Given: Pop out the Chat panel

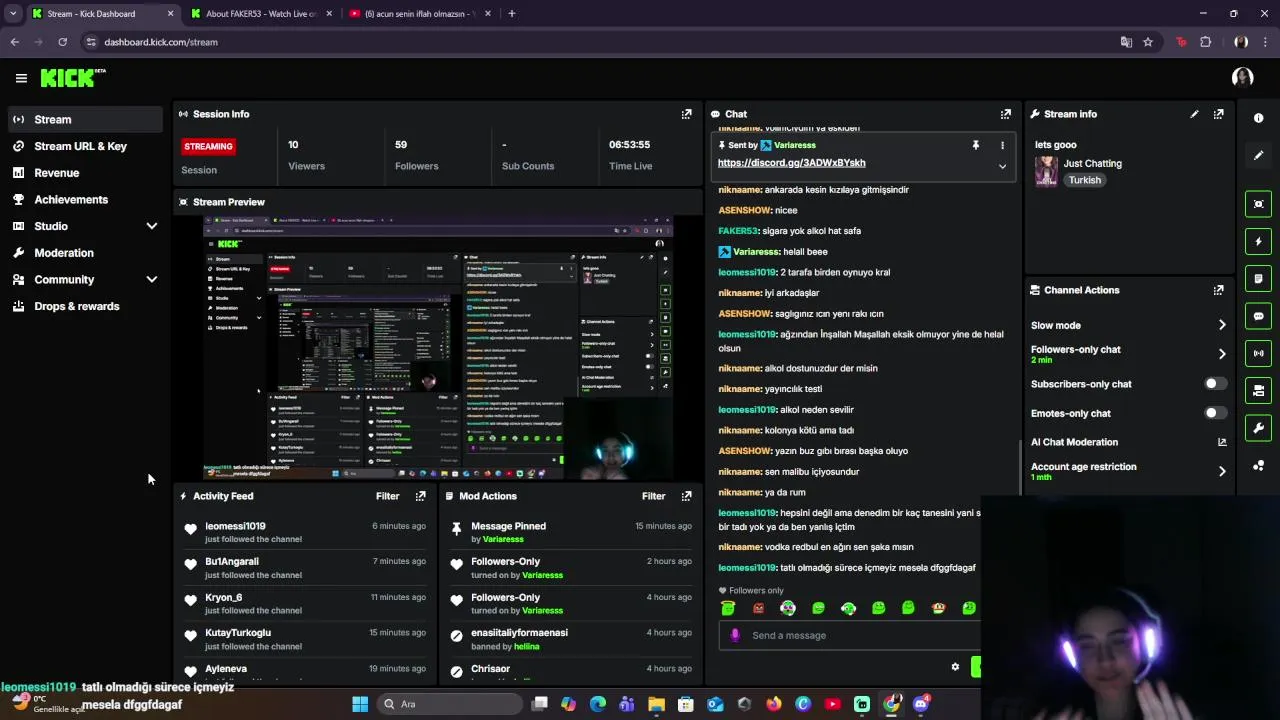Looking at the screenshot, I should coord(1005,114).
